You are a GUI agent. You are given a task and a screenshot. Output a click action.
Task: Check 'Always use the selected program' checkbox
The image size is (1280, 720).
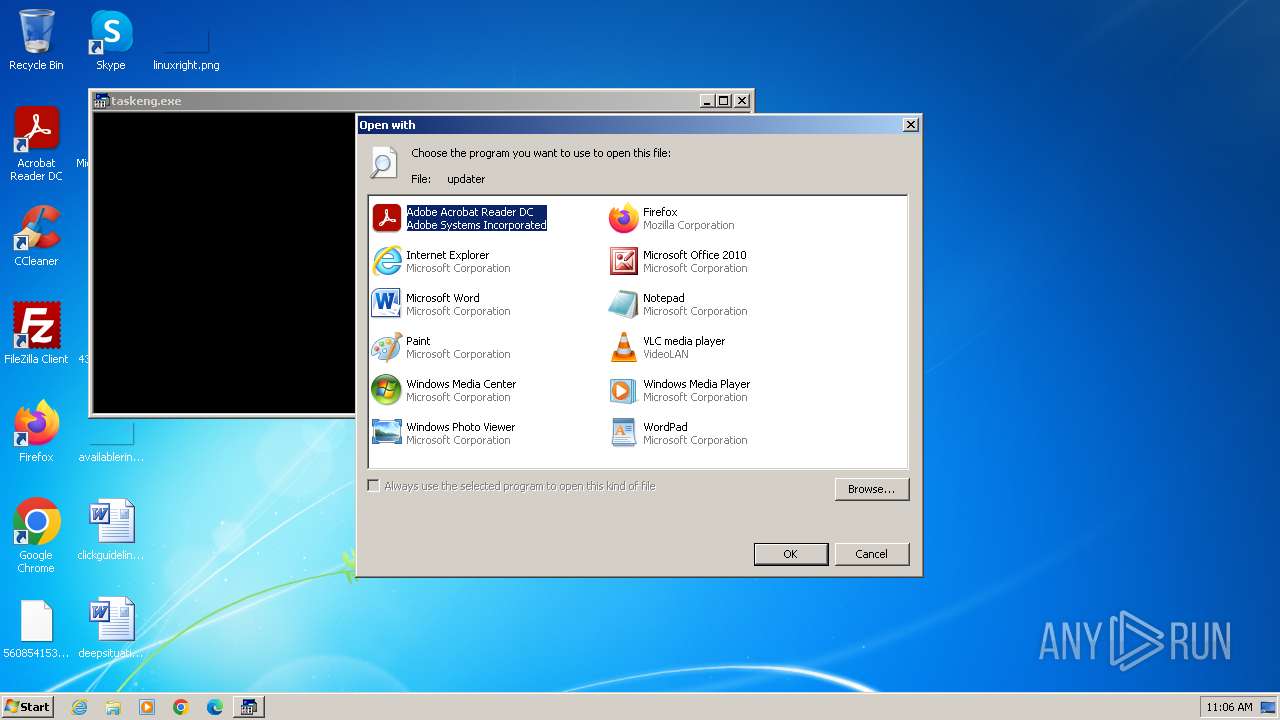[373, 486]
